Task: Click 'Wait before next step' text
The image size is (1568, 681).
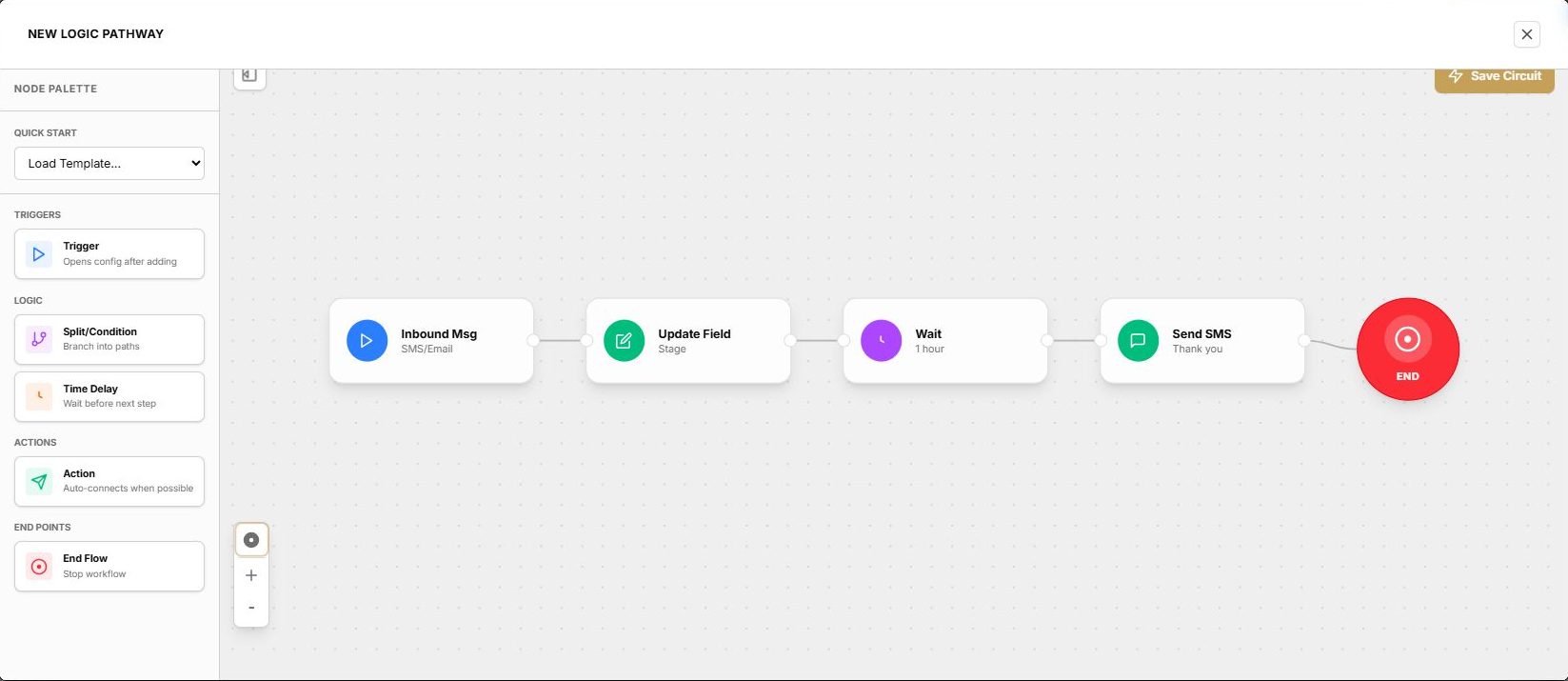Action: 109,404
